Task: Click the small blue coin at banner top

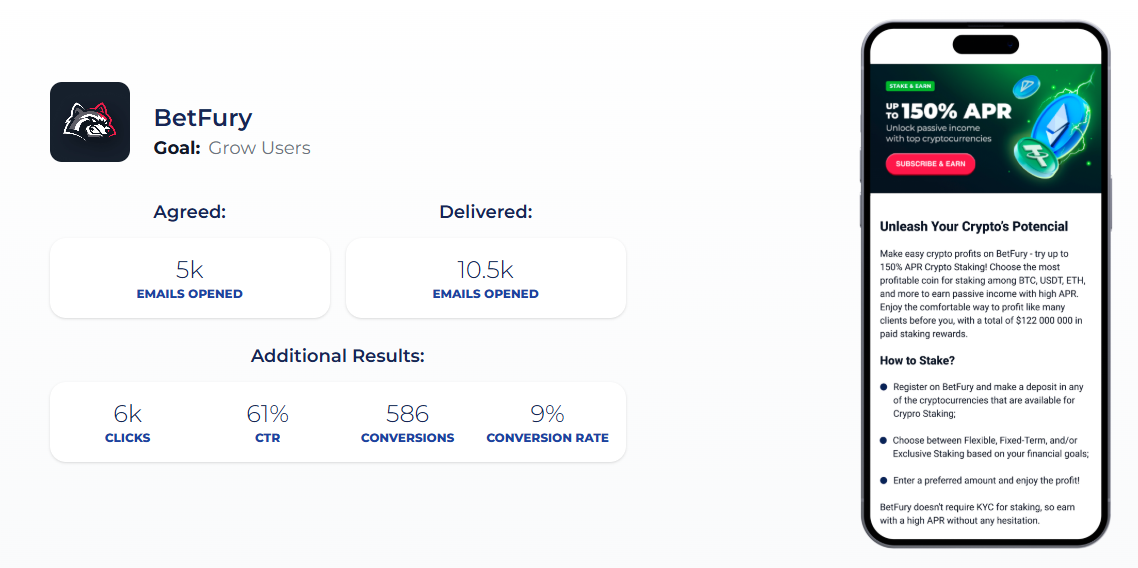Action: pos(1026,87)
